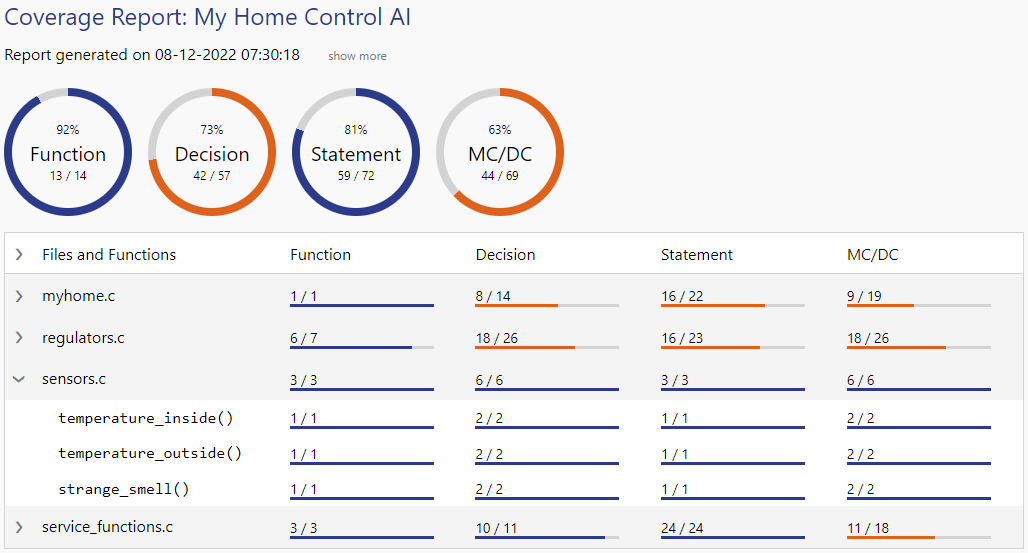Click the Files and Functions header
The height and width of the screenshot is (553, 1028).
click(x=109, y=255)
